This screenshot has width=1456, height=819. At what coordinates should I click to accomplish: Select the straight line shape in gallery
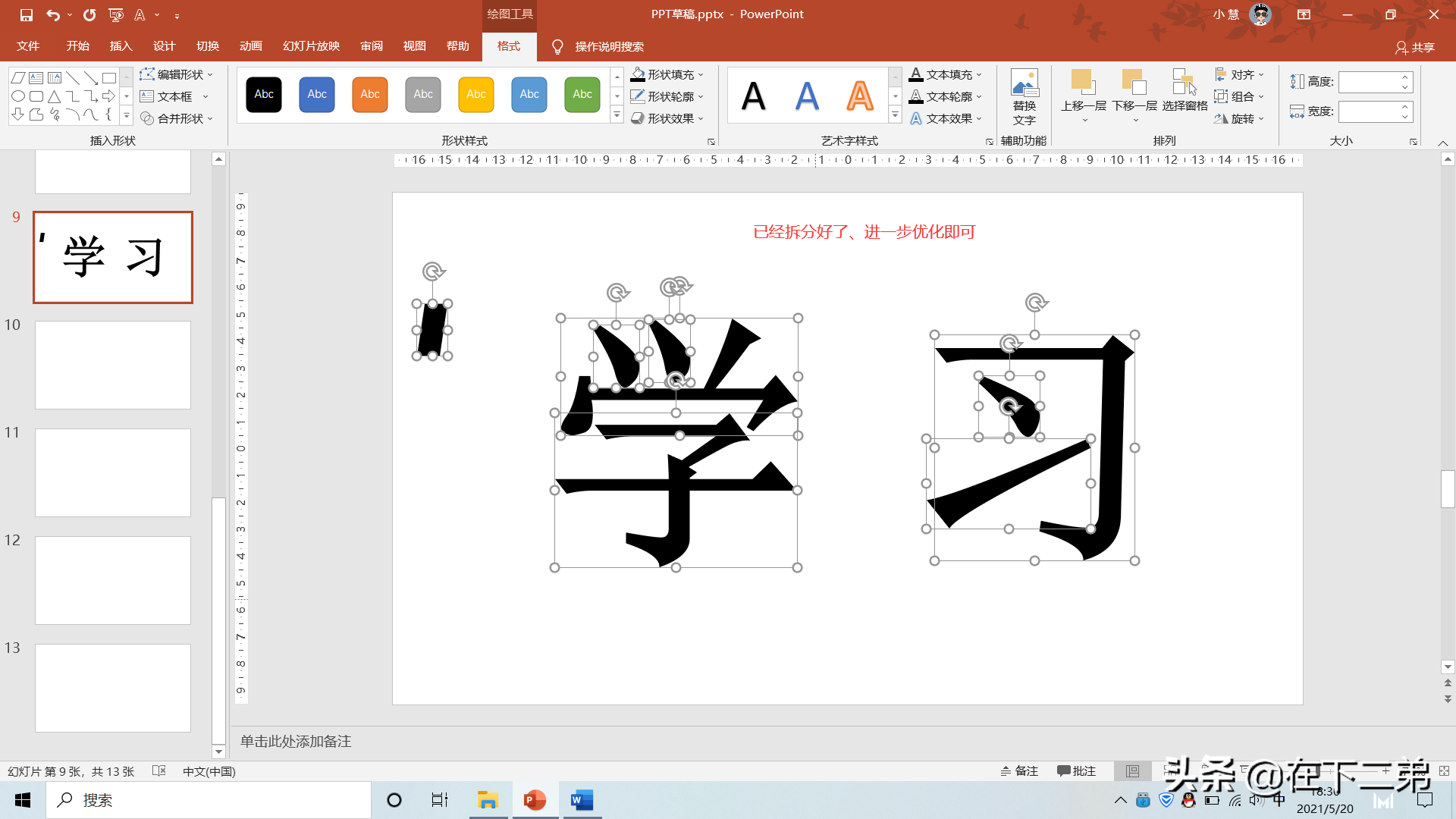73,78
